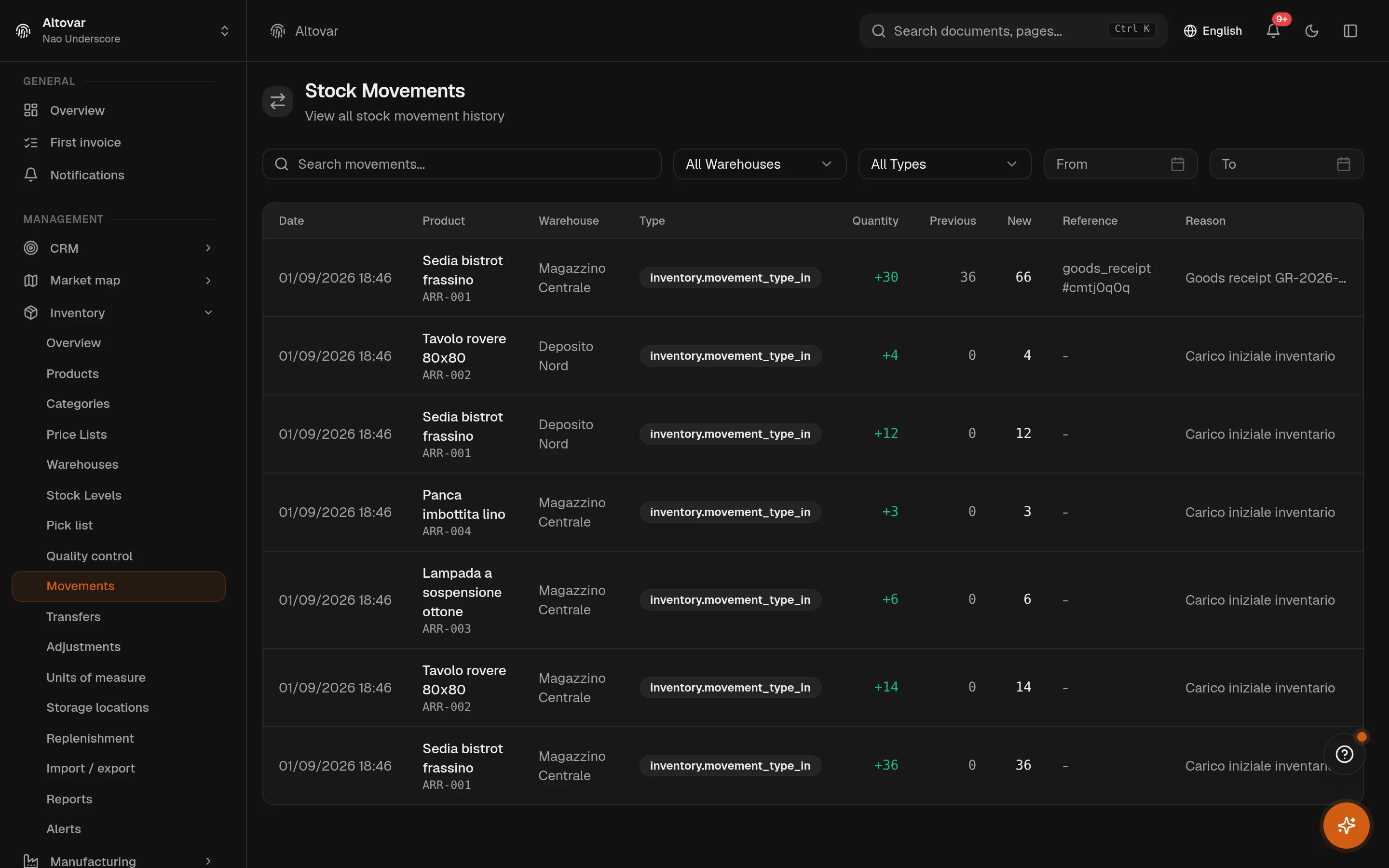The width and height of the screenshot is (1389, 868).
Task: Open the Altovar workspace switcher
Action: [123, 31]
